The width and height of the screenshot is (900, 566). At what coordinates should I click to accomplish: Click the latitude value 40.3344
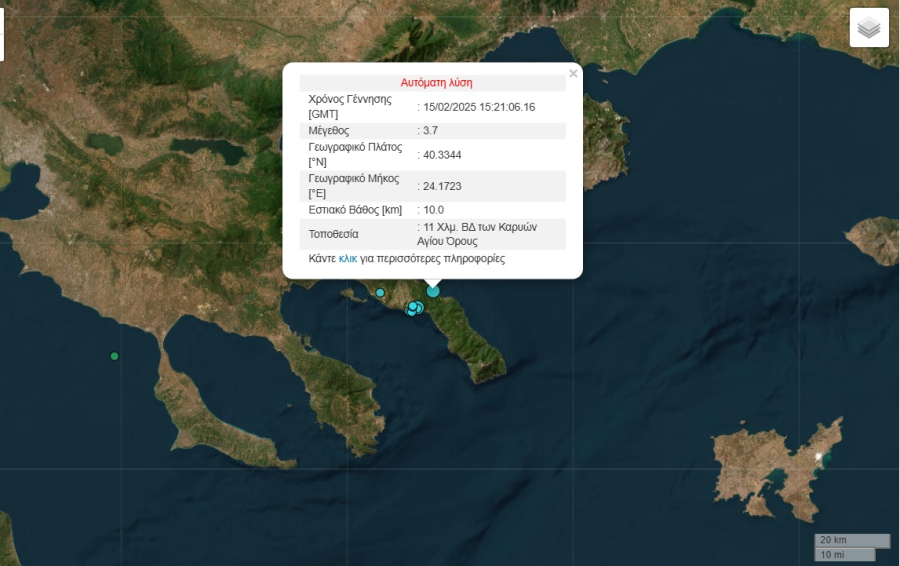pos(442,155)
